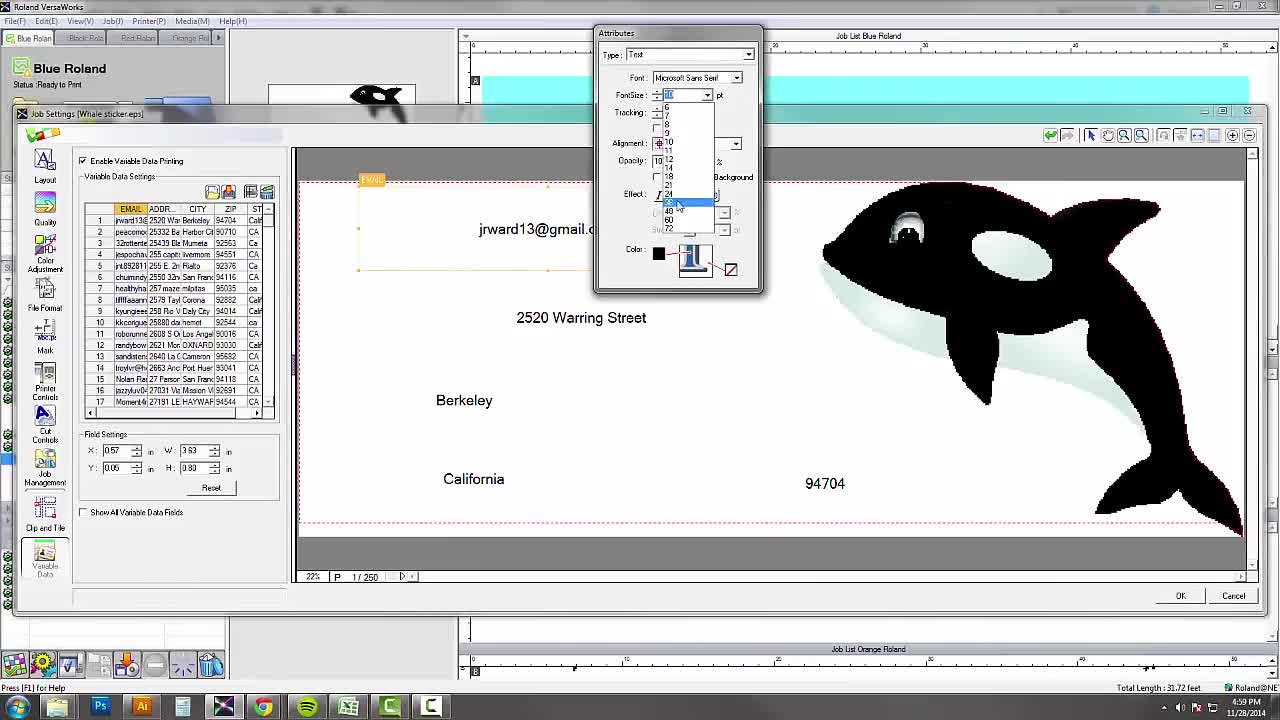Click the Windows Start button
The image size is (1280, 720).
click(x=18, y=706)
